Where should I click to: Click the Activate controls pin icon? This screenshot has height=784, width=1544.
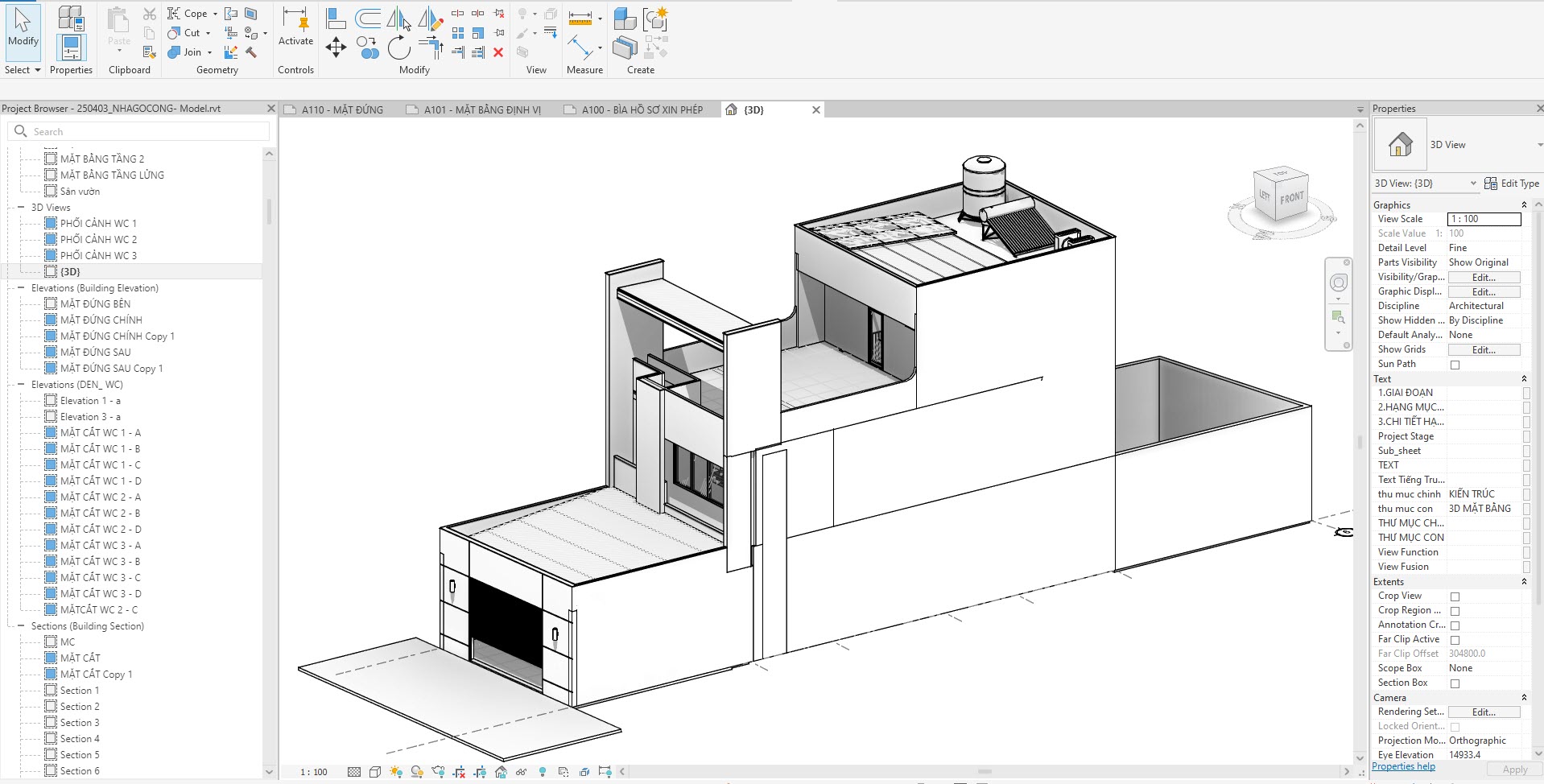pyautogui.click(x=295, y=21)
